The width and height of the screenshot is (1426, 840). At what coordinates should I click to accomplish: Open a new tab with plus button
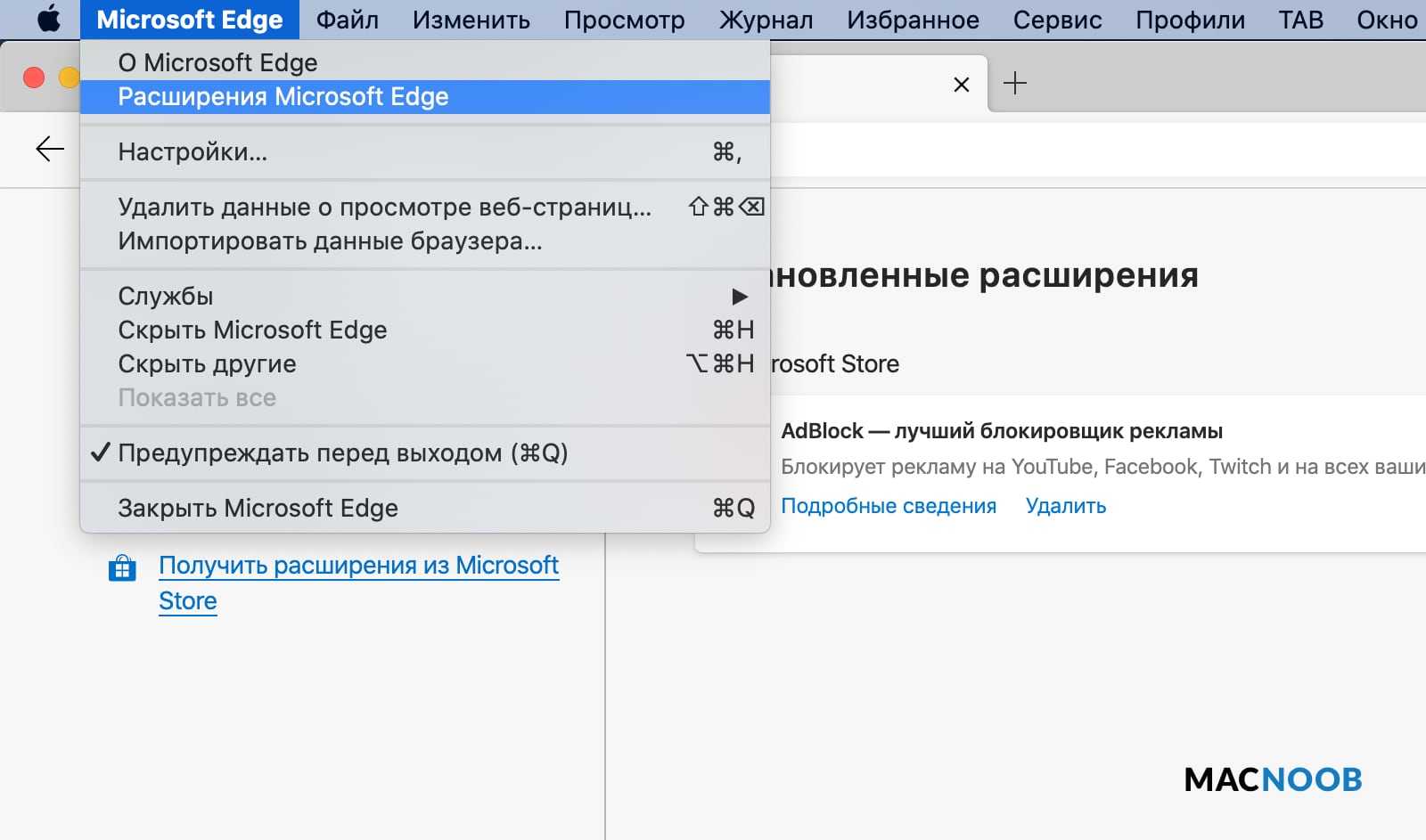[1015, 84]
